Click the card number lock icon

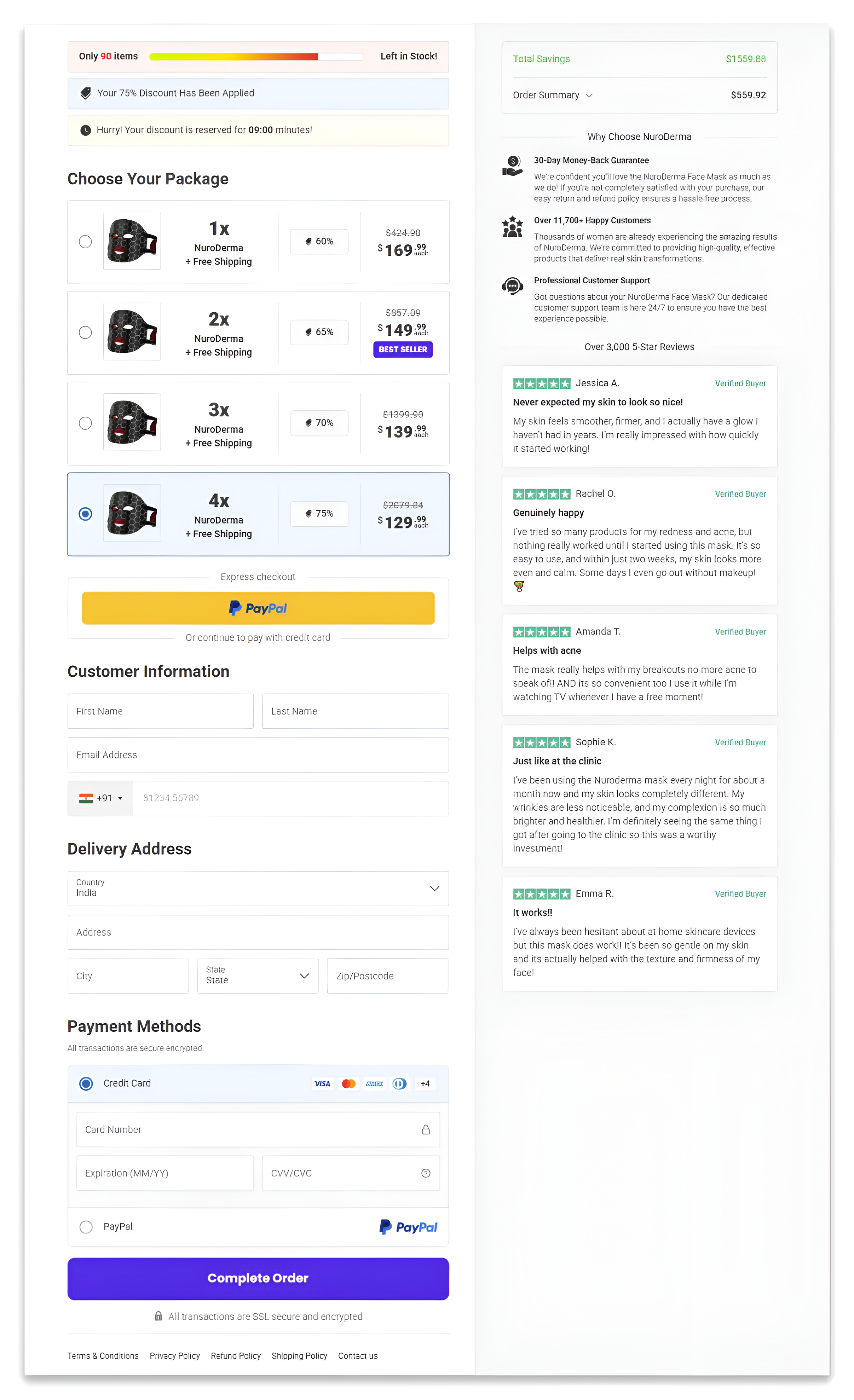tap(426, 1129)
